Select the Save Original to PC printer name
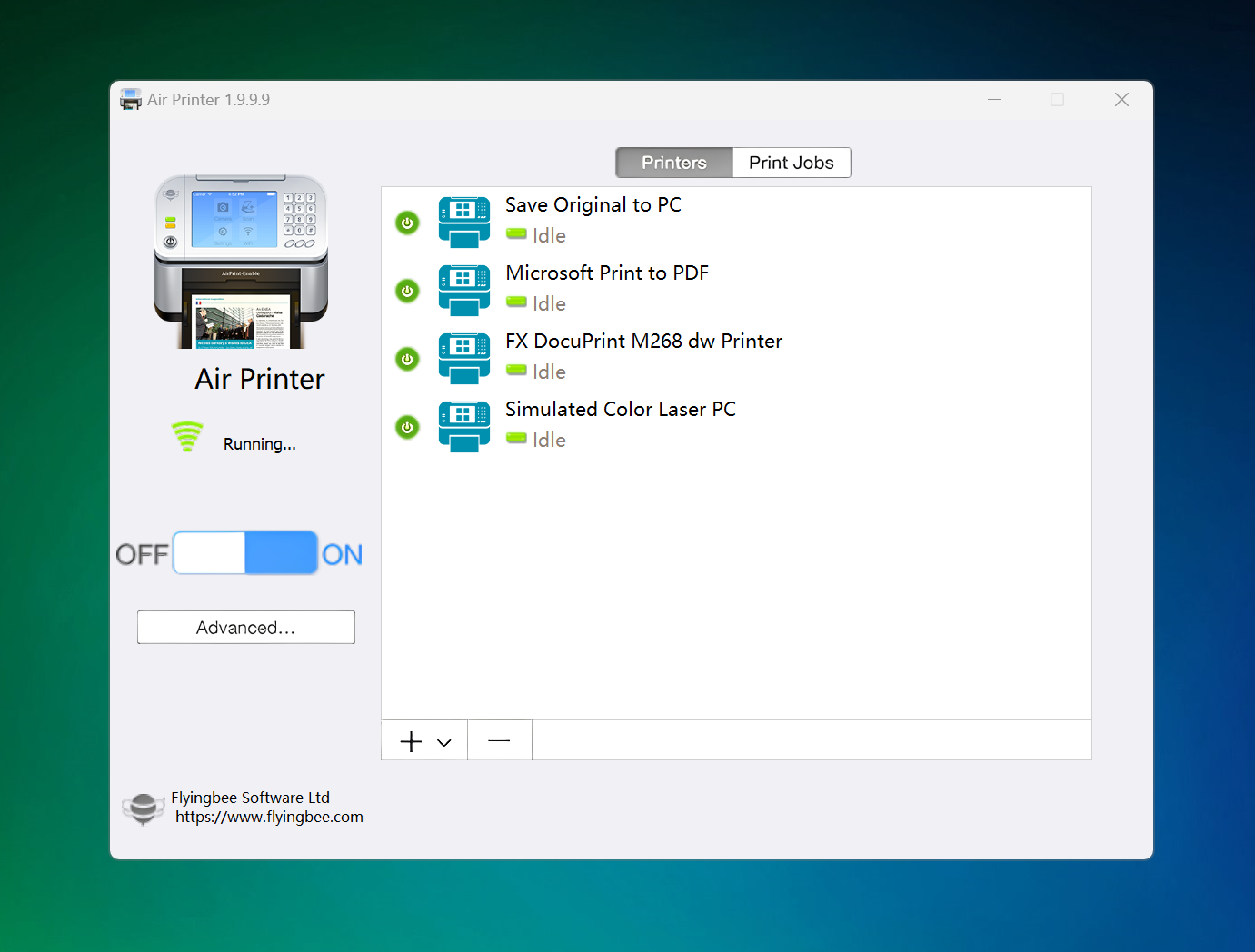The width and height of the screenshot is (1255, 952). [593, 205]
